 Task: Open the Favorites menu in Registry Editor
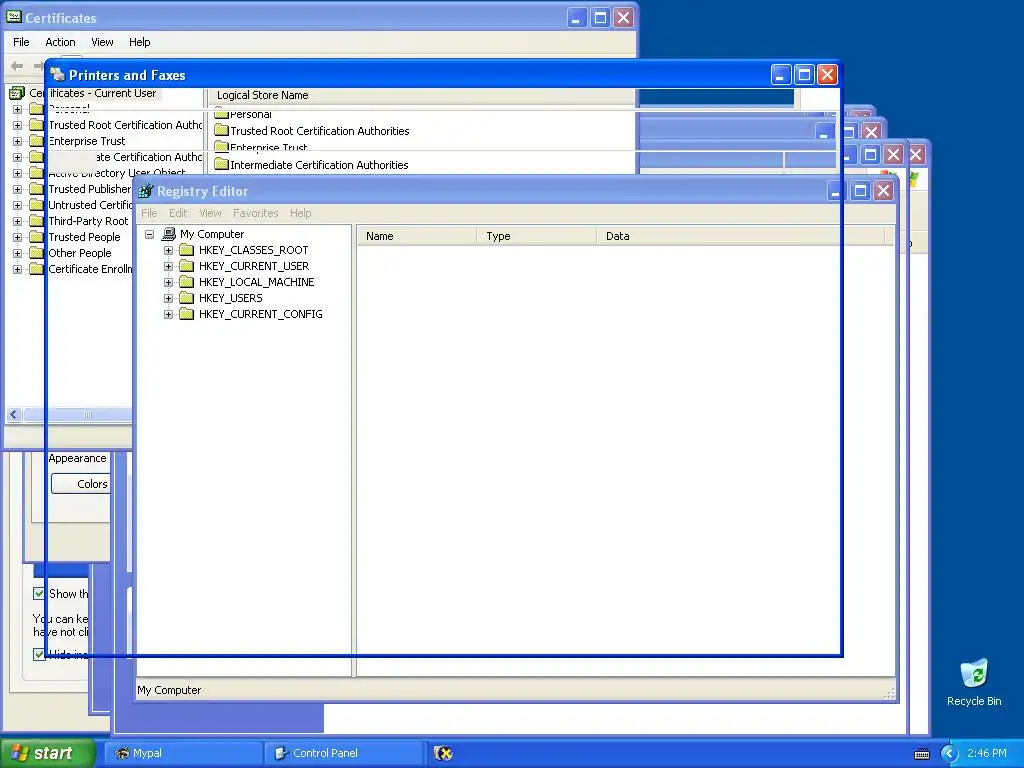255,213
